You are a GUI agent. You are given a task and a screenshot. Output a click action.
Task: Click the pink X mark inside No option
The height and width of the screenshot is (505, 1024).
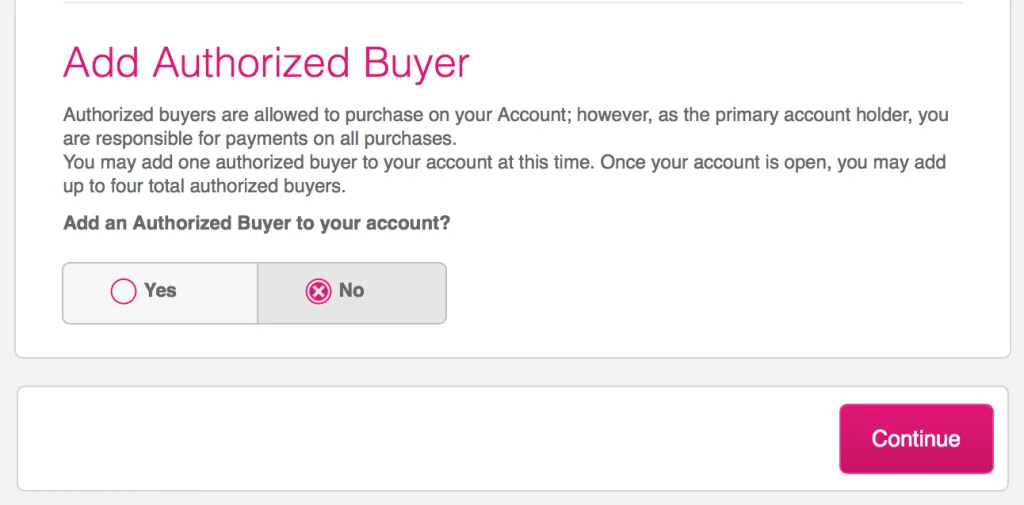tap(318, 291)
